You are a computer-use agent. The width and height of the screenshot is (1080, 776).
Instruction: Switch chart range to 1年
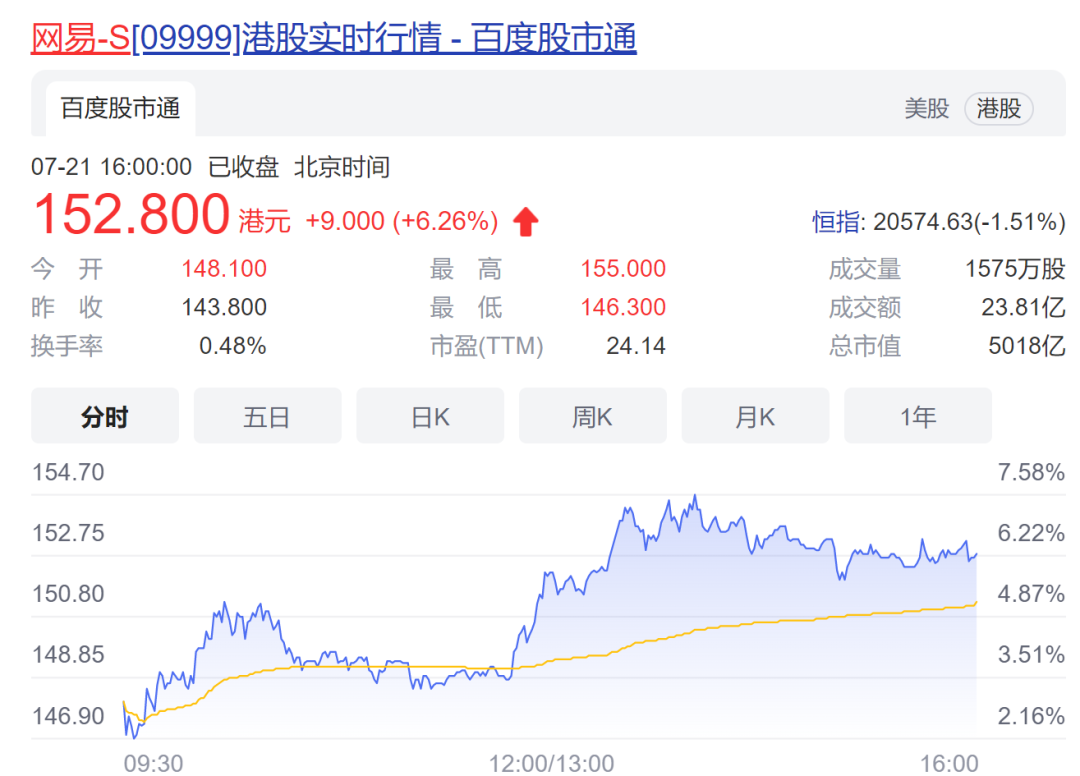pos(917,416)
